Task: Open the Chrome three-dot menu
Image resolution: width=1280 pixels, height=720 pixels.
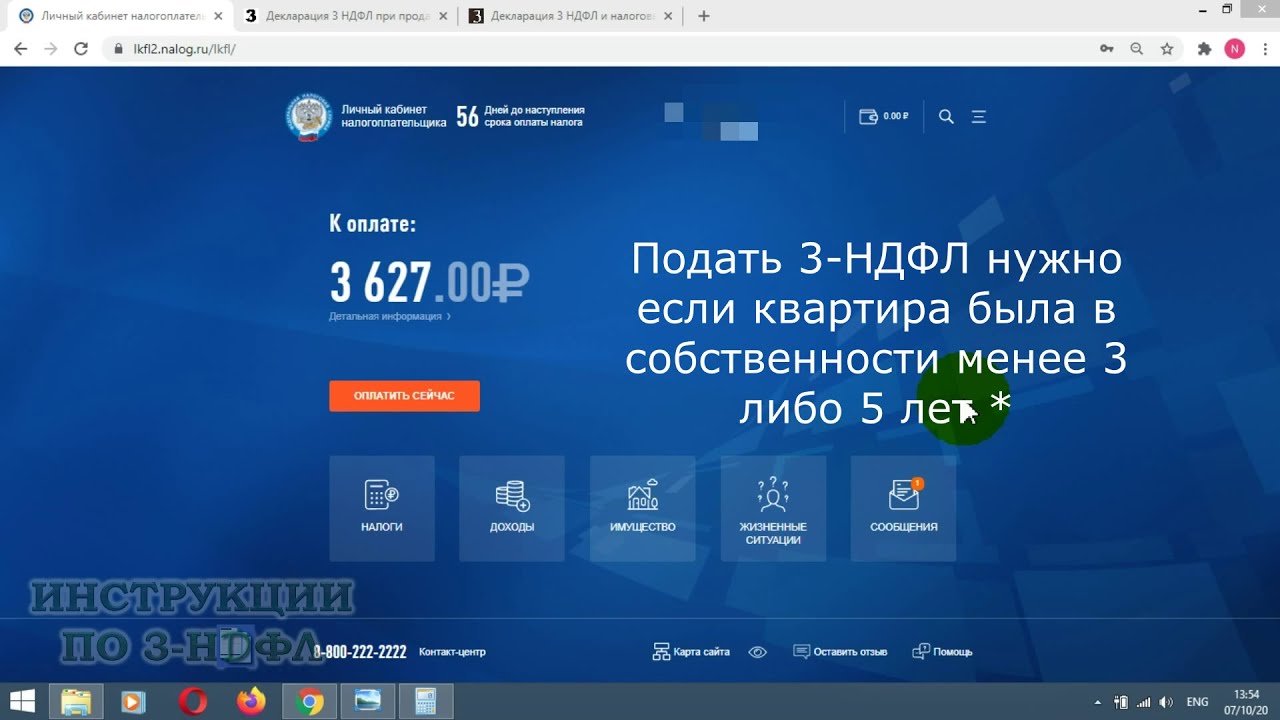Action: [1263, 48]
